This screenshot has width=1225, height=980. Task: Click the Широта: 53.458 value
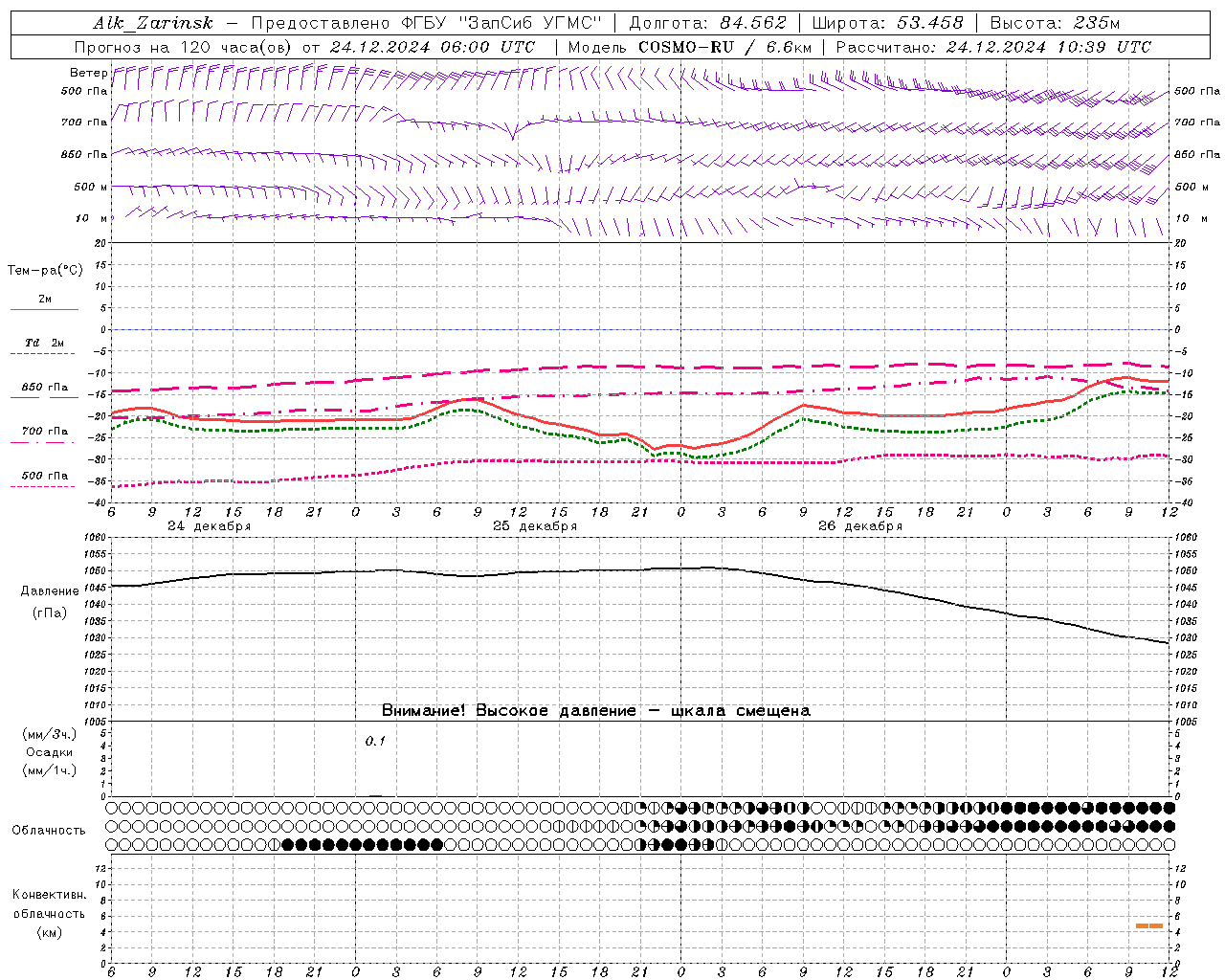[887, 24]
